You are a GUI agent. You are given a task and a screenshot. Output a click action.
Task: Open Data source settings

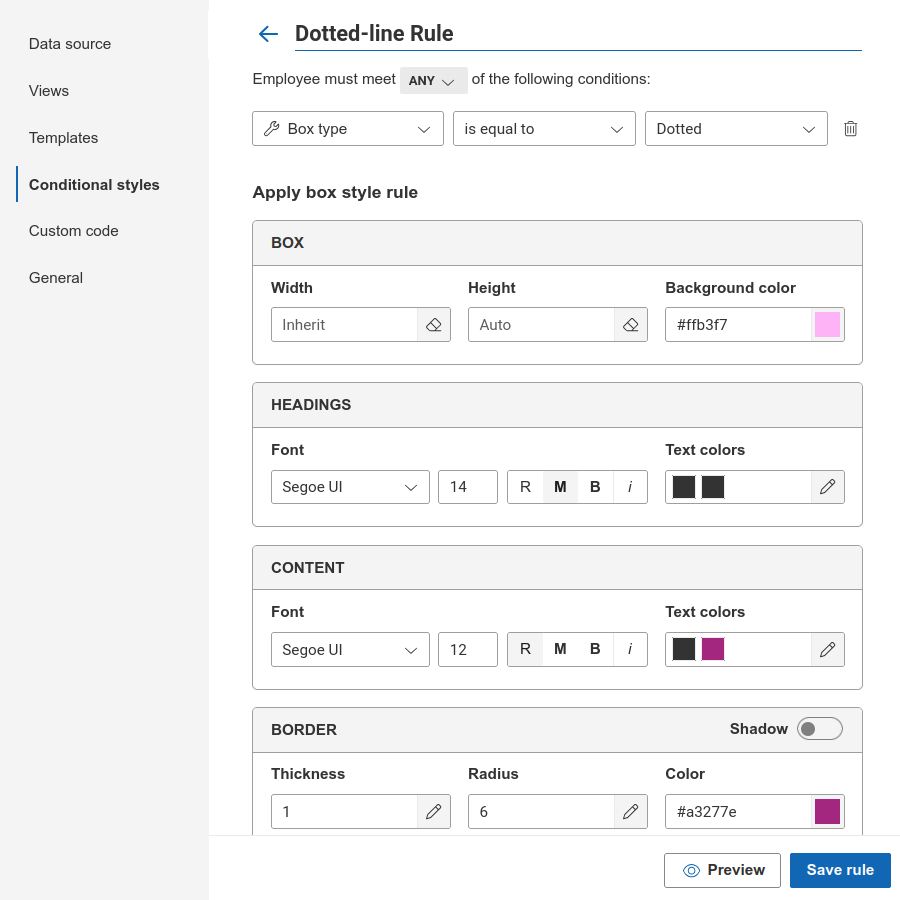coord(70,44)
